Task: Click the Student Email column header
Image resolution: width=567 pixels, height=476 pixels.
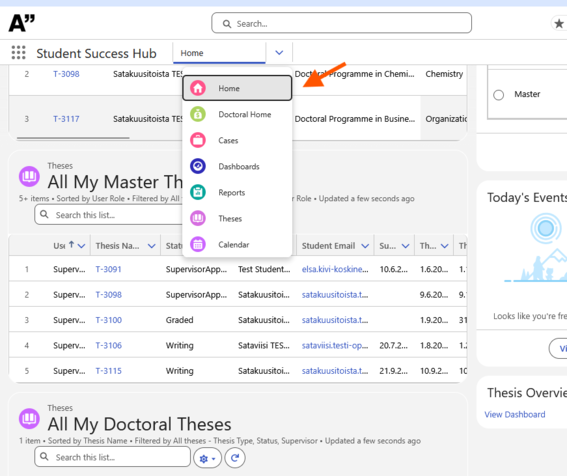Action: [328, 246]
